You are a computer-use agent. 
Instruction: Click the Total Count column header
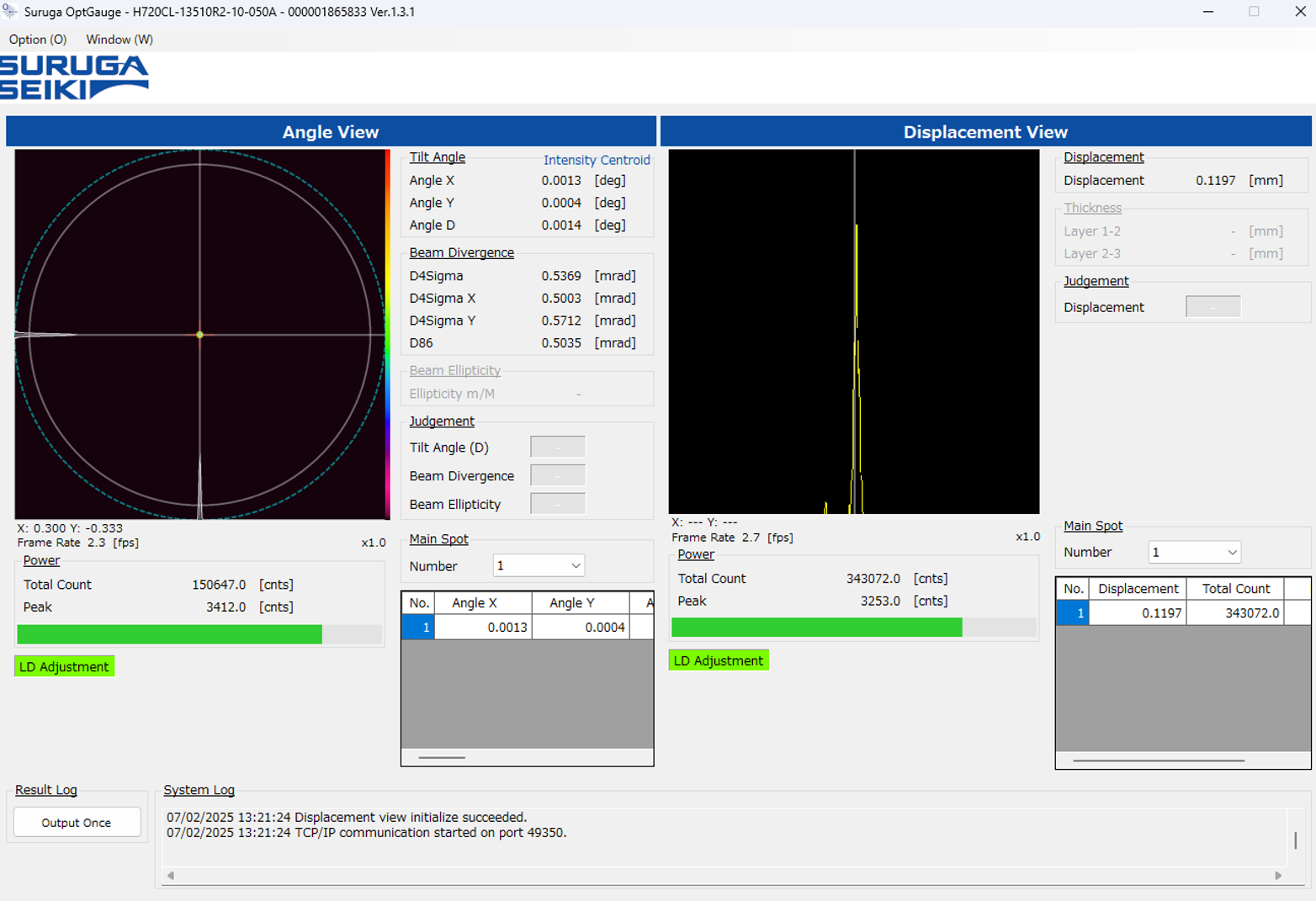click(1235, 589)
